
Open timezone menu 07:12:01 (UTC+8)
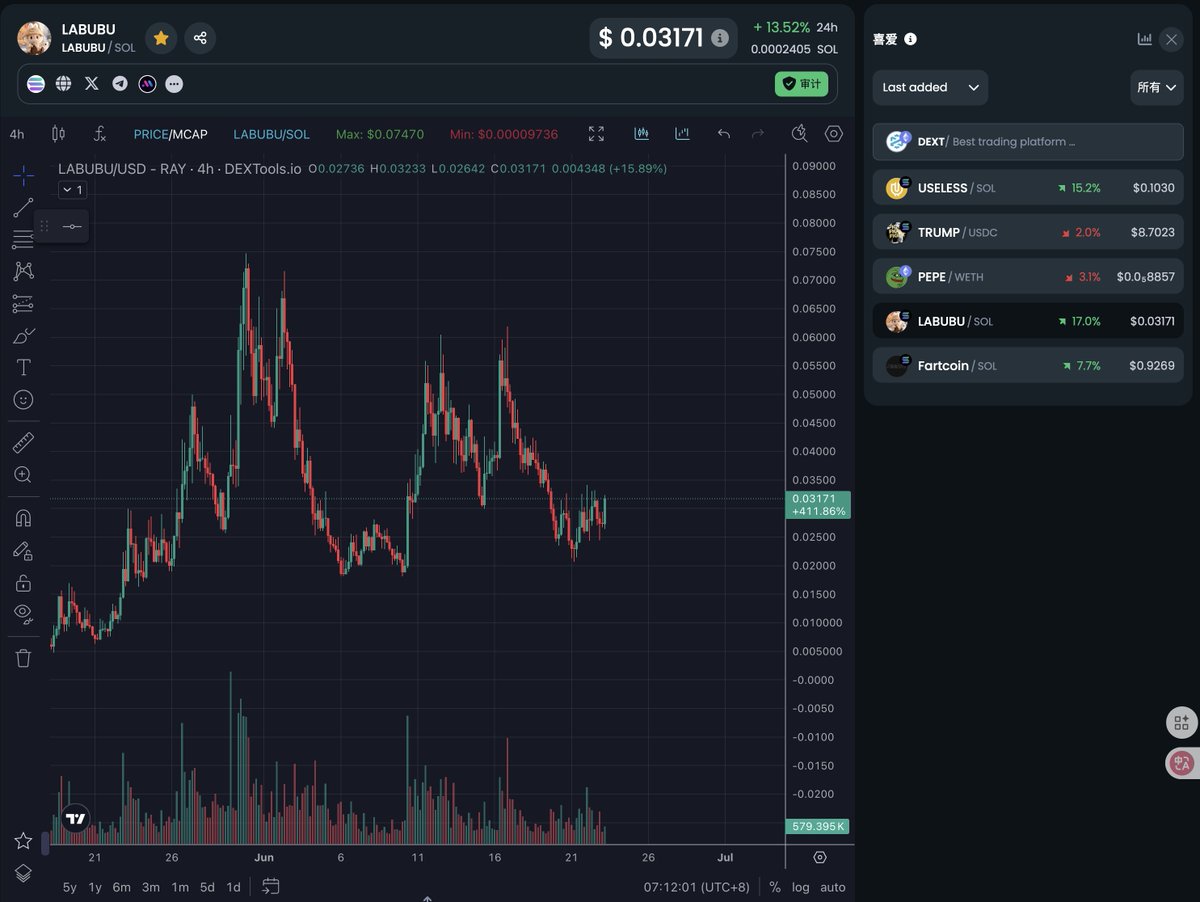pyautogui.click(x=696, y=887)
